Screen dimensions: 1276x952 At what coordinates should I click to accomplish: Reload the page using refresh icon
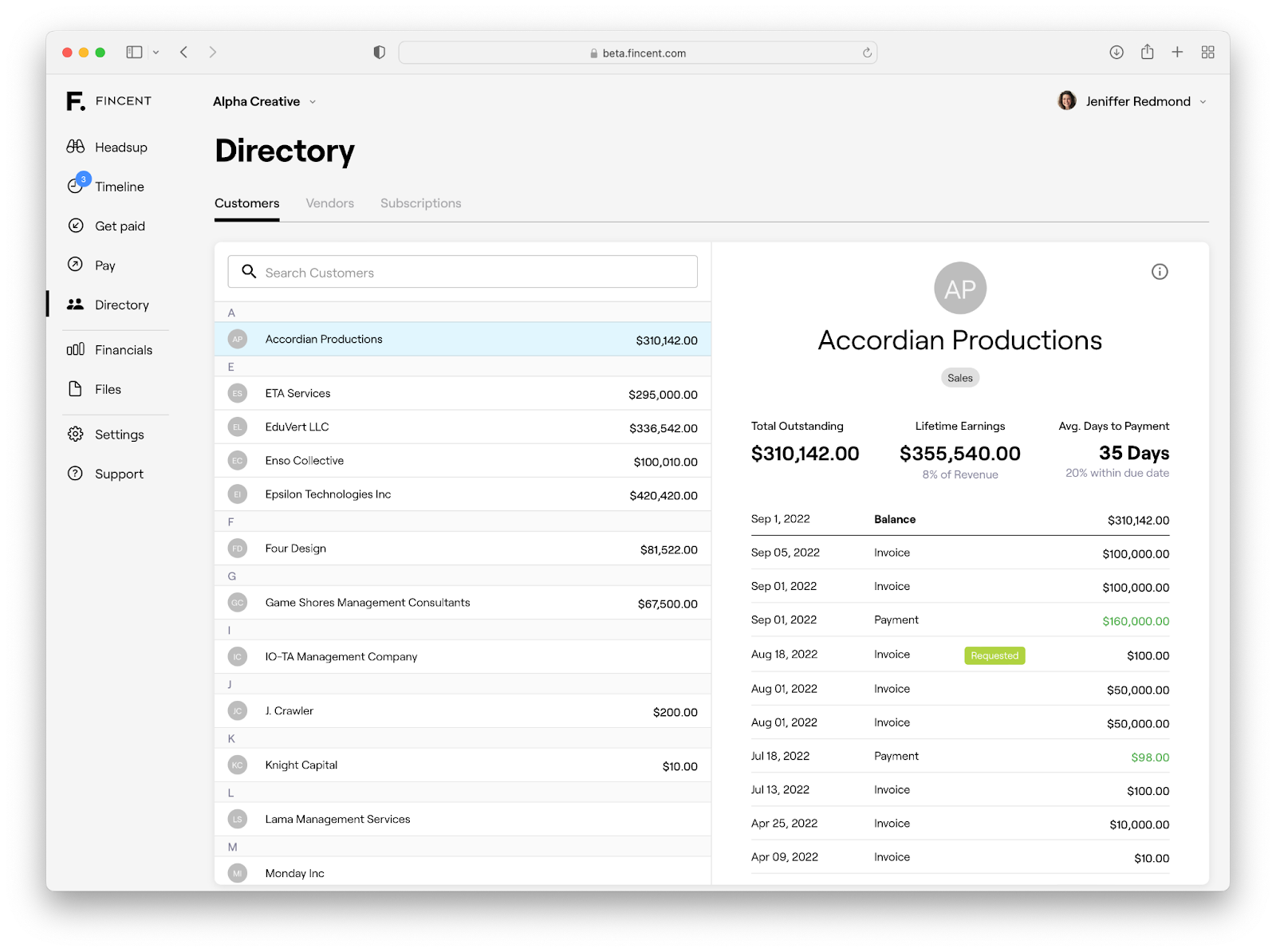click(867, 53)
